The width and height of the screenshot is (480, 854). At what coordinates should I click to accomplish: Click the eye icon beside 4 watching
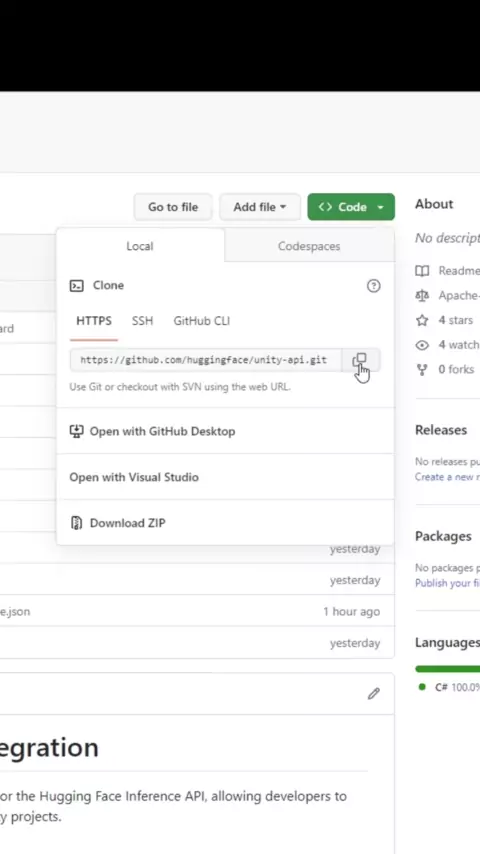[x=422, y=345]
